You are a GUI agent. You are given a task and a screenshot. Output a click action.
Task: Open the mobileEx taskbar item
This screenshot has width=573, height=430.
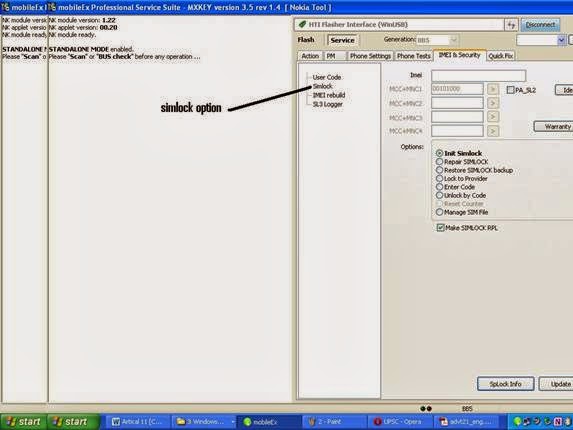(x=269, y=422)
